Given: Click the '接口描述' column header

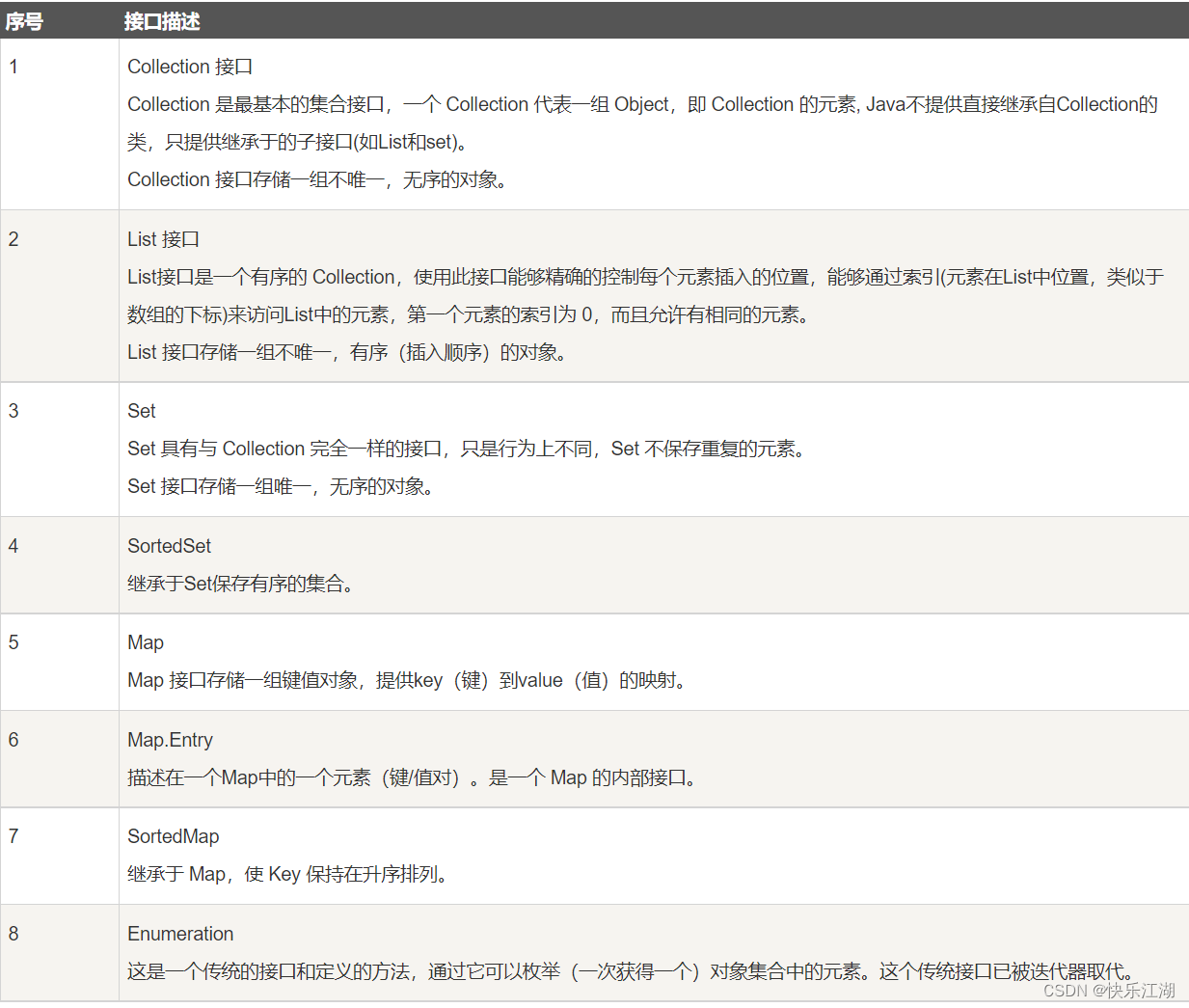Looking at the screenshot, I should click(x=162, y=21).
